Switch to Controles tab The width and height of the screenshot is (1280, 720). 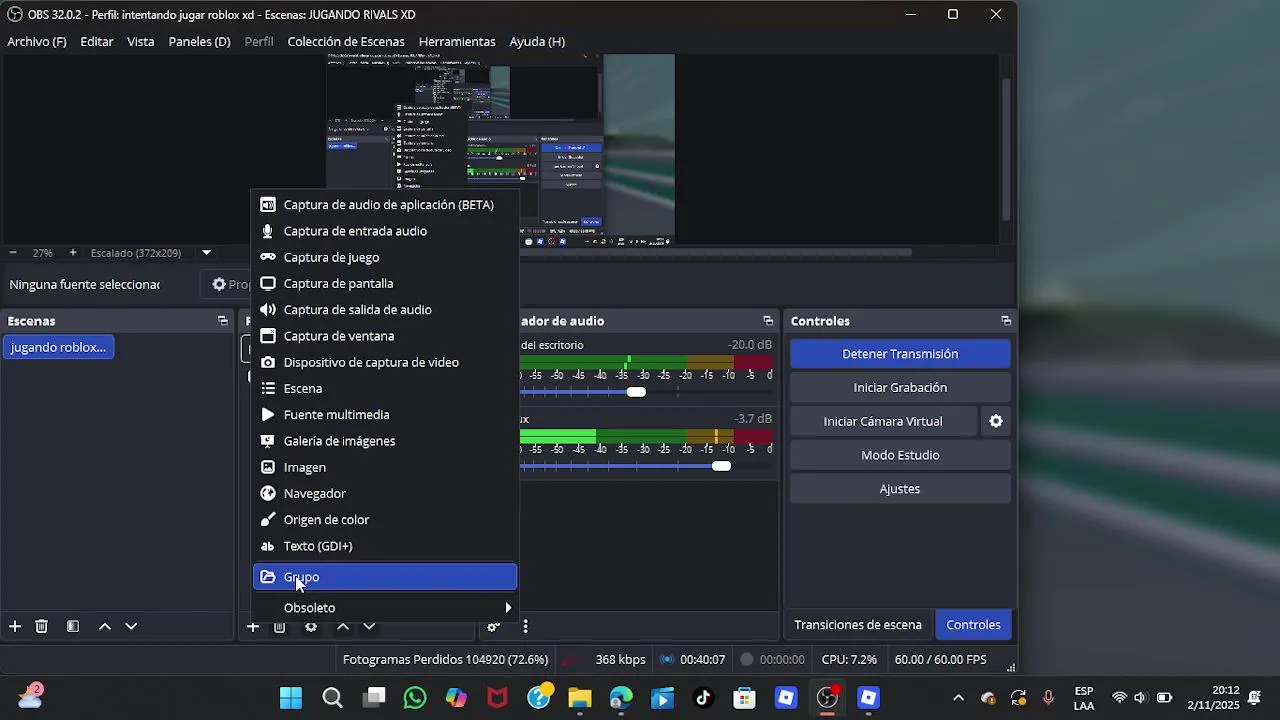pyautogui.click(x=973, y=625)
